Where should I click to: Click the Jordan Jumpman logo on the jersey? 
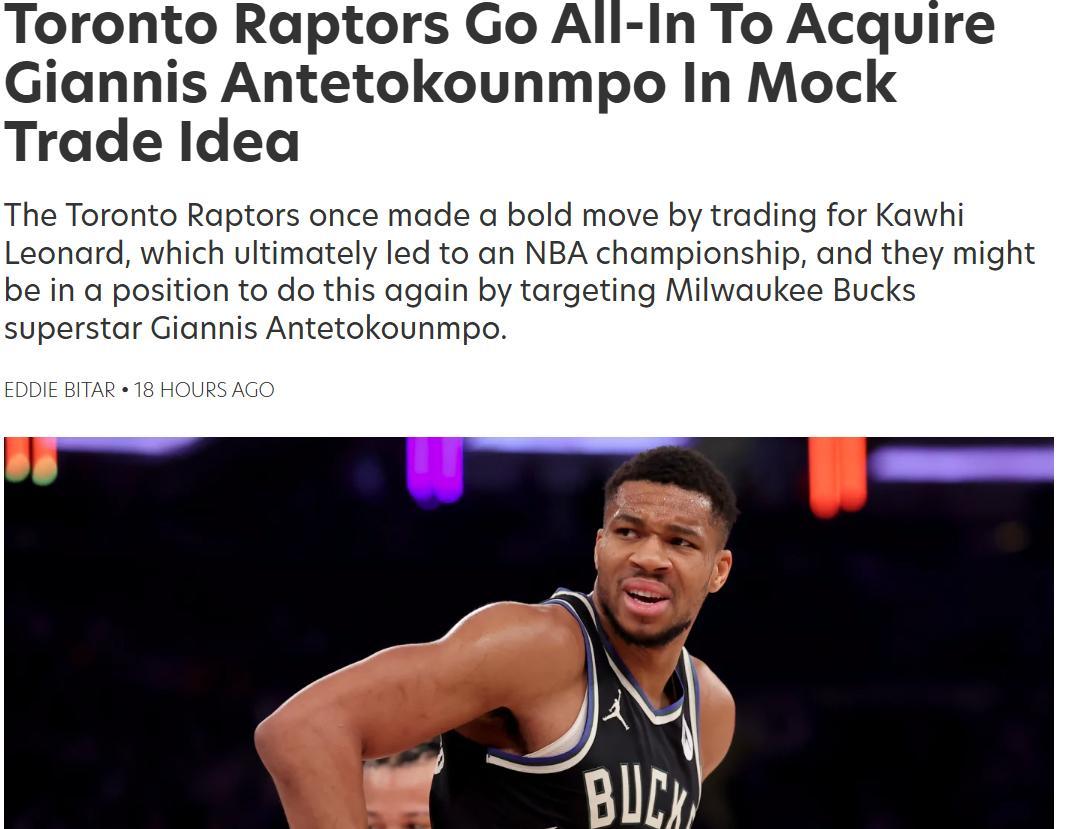pyautogui.click(x=615, y=710)
